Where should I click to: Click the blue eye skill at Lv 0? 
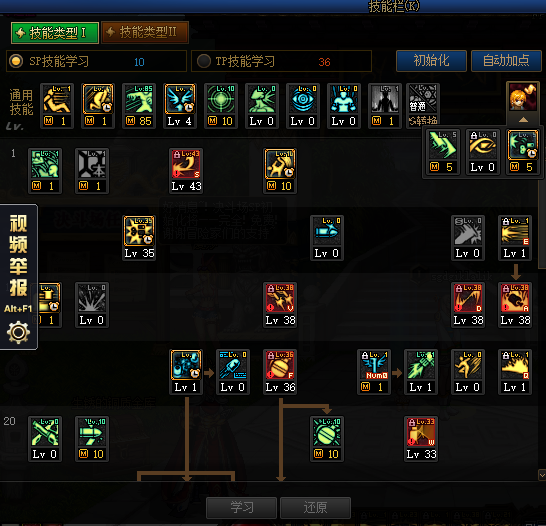pyautogui.click(x=303, y=99)
